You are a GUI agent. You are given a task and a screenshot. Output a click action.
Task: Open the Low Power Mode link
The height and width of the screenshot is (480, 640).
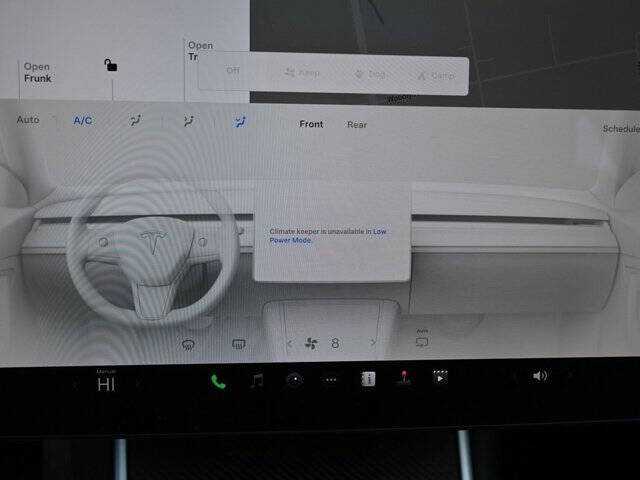328,236
